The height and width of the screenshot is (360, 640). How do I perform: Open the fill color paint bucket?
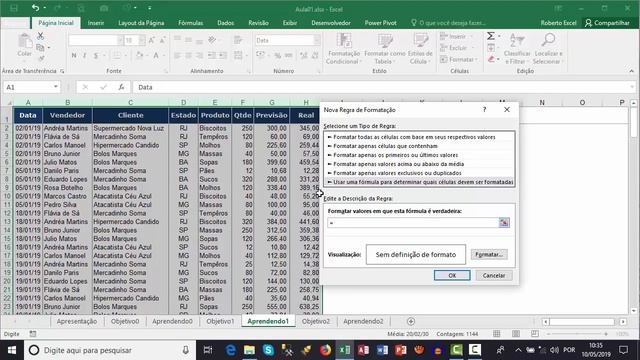[139, 55]
